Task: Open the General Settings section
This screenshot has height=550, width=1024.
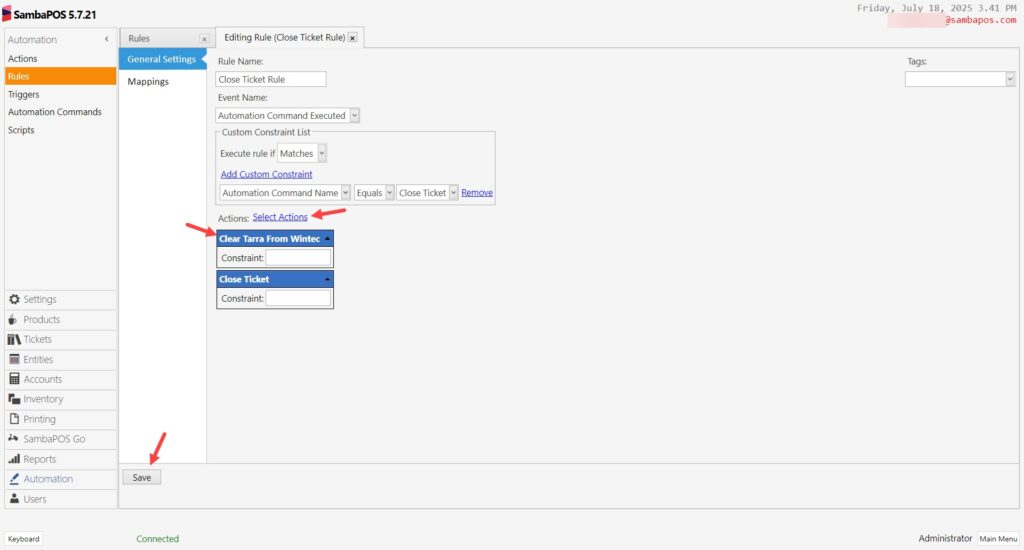Action: point(162,59)
